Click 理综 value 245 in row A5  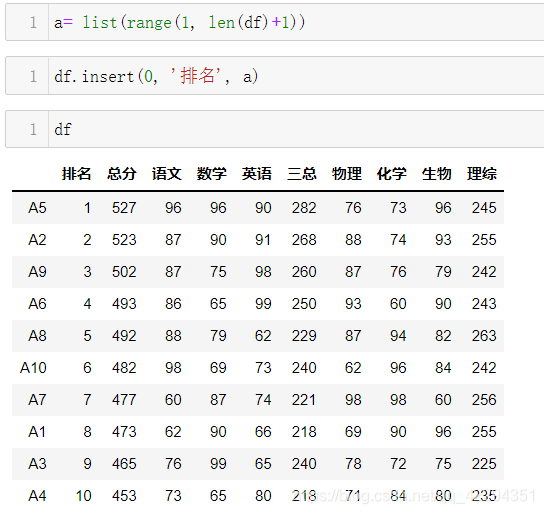(x=484, y=208)
